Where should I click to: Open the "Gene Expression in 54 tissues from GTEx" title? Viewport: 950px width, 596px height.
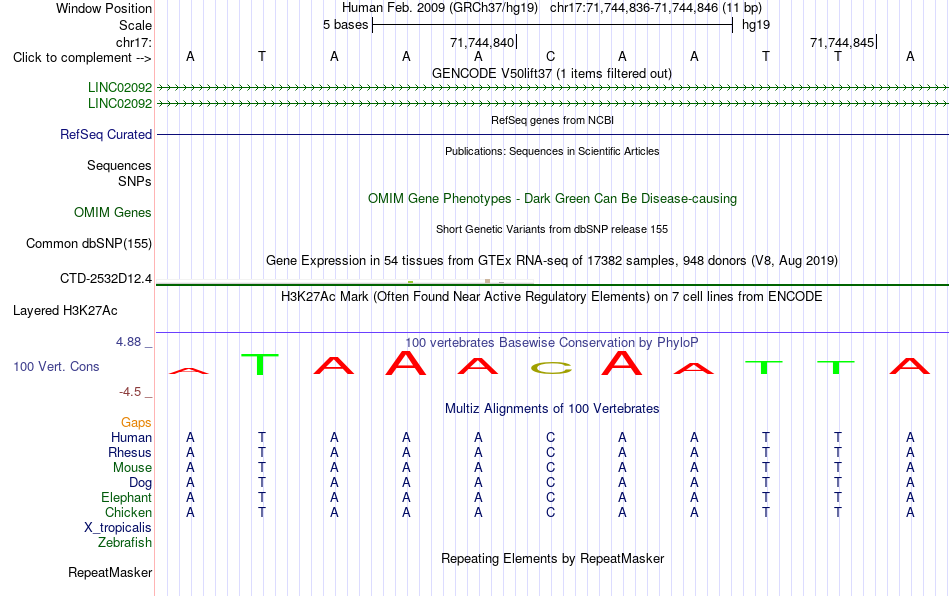pos(552,260)
